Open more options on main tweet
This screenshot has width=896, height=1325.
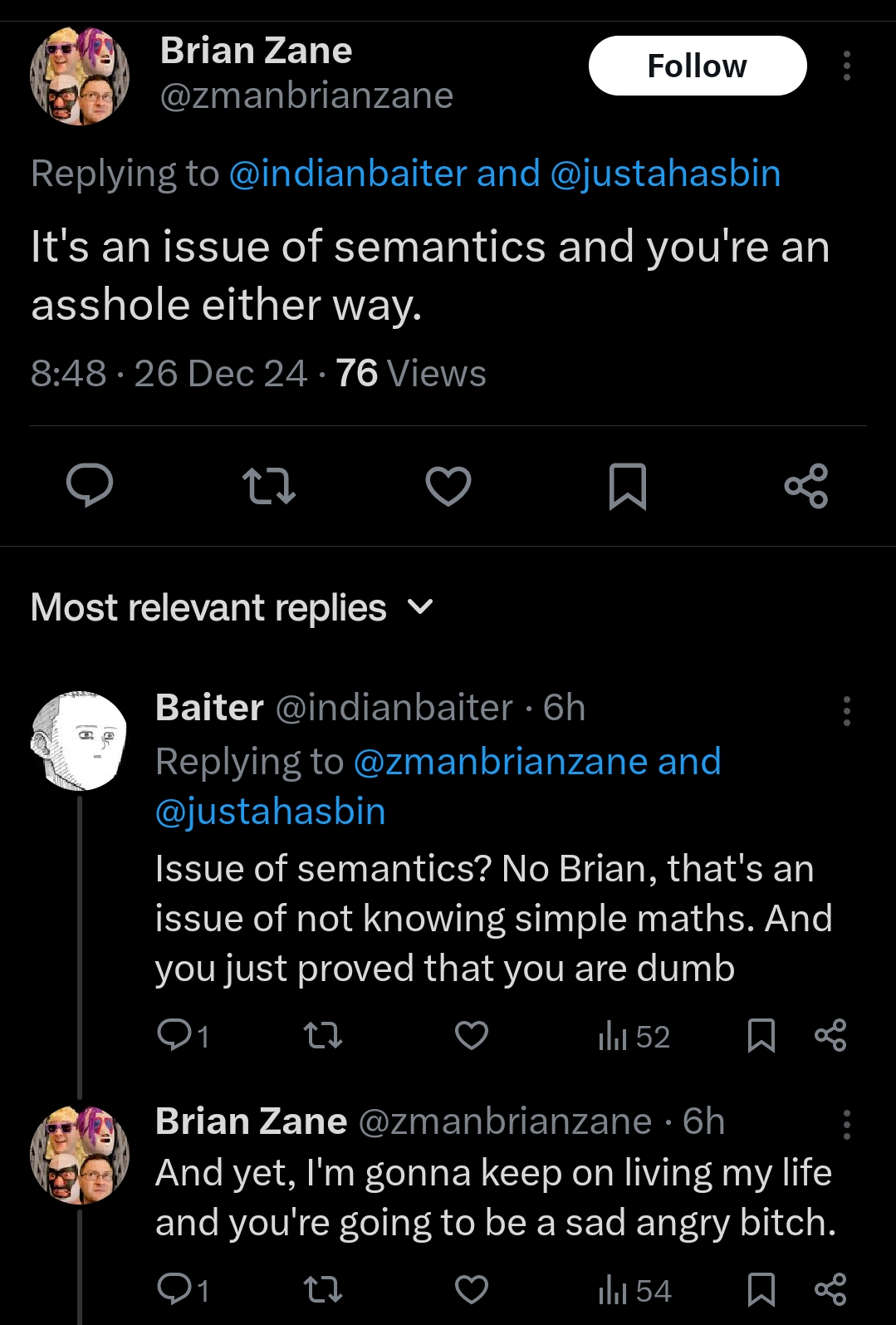tap(846, 66)
